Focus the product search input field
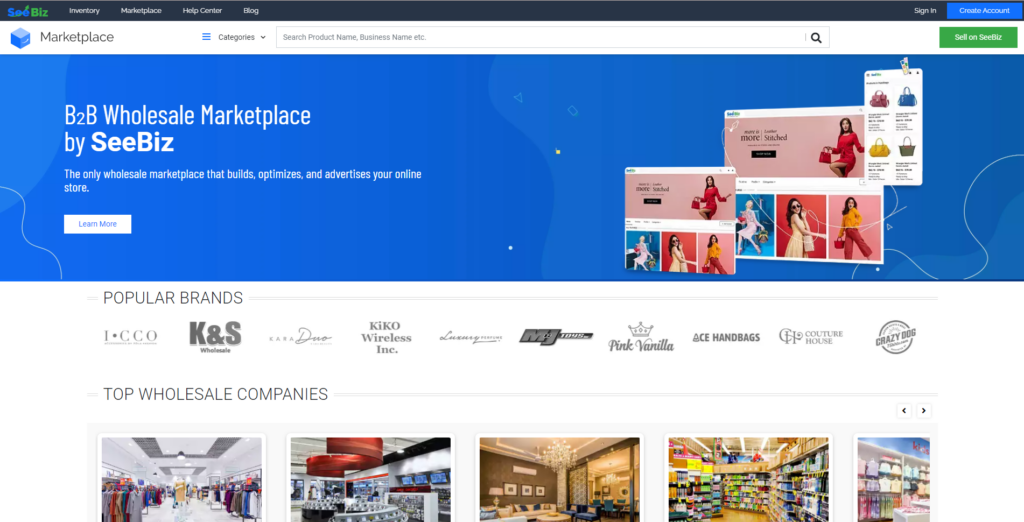 [x=540, y=37]
